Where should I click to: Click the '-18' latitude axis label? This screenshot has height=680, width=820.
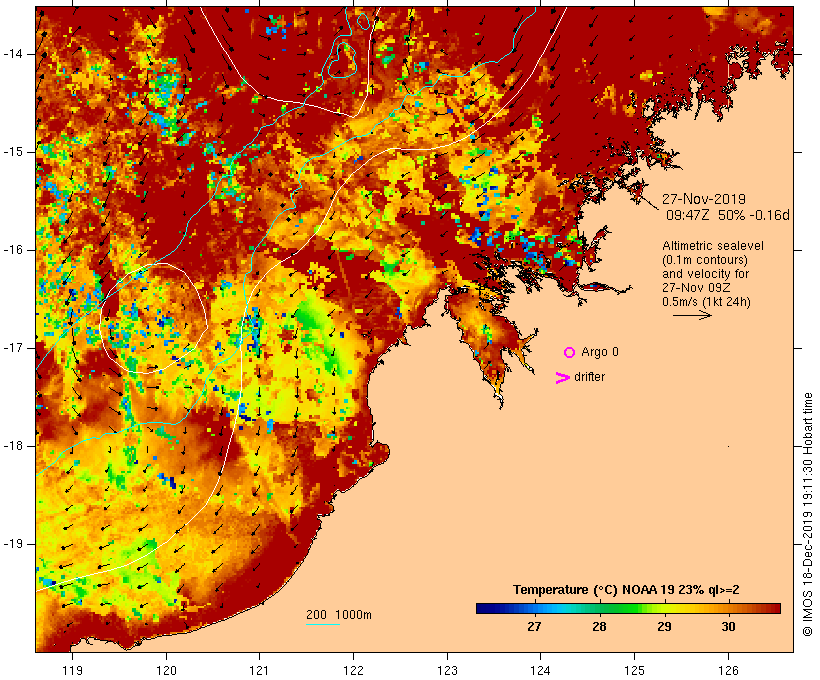[12, 446]
